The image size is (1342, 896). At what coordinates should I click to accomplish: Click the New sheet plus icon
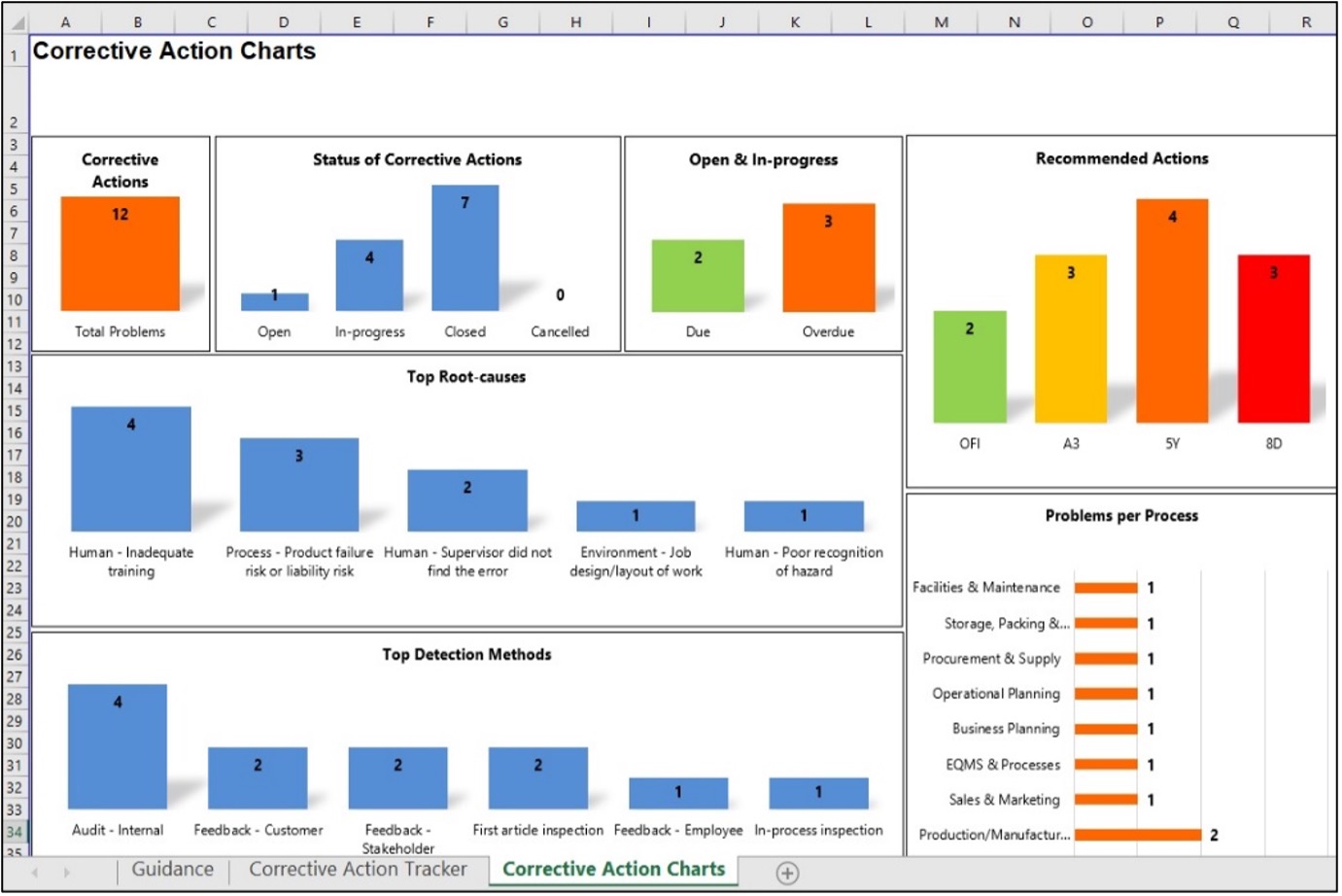click(x=787, y=873)
